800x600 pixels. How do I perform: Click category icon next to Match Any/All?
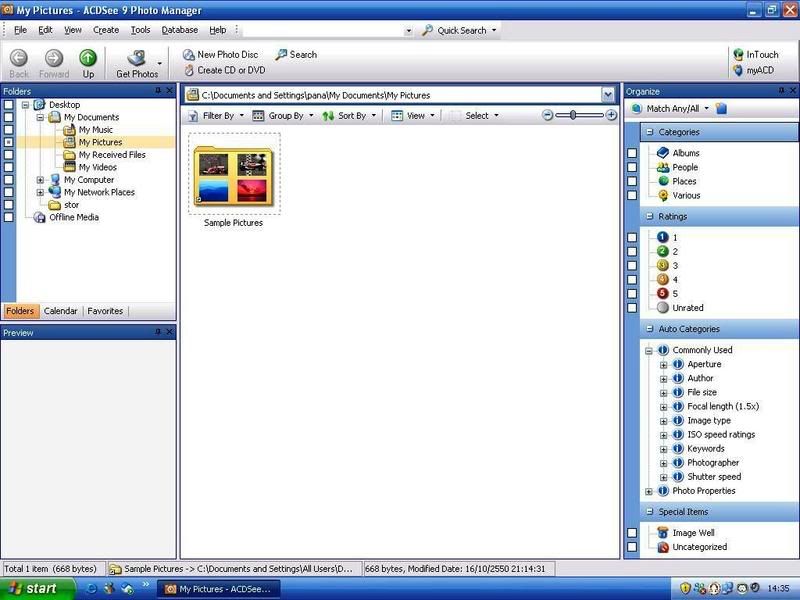(721, 108)
